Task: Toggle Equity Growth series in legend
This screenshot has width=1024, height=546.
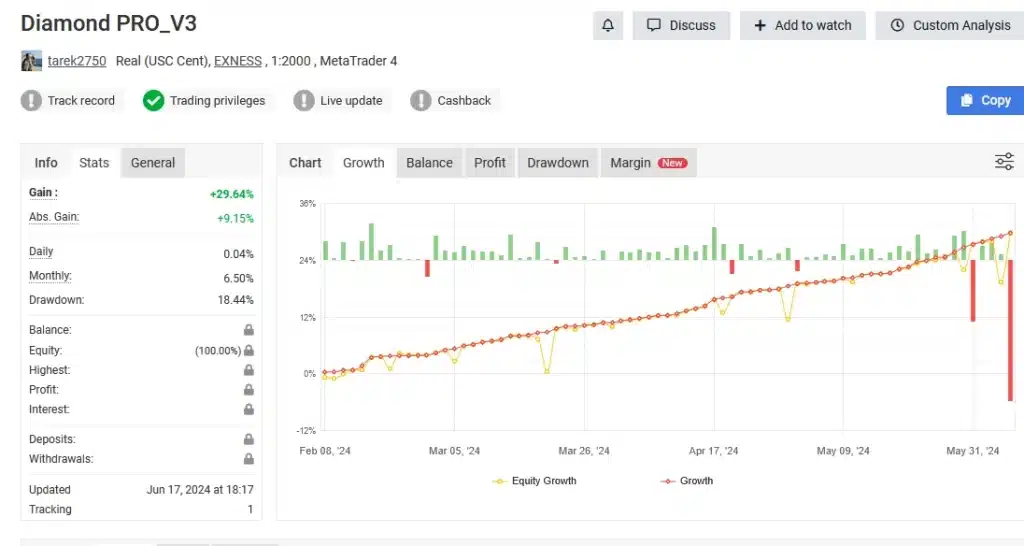Action: click(x=534, y=481)
